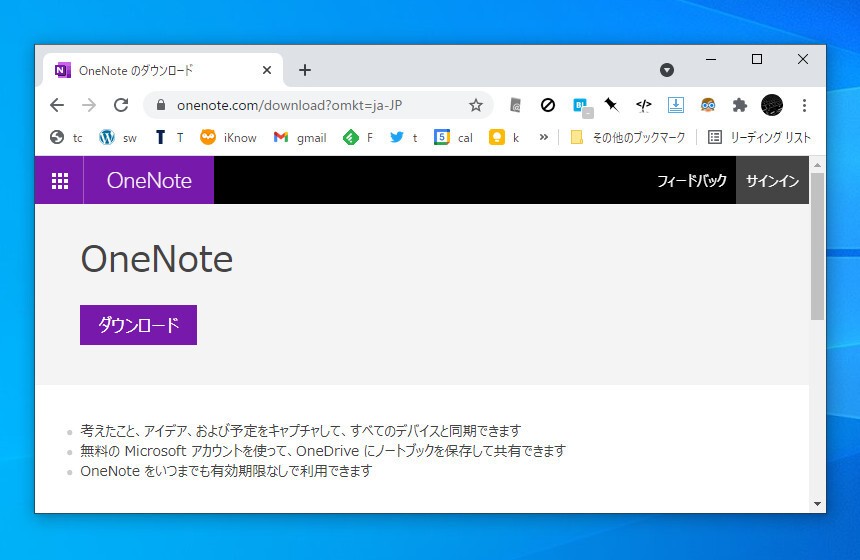The image size is (860, 560).
Task: Open the iKnow bookmark
Action: click(228, 137)
